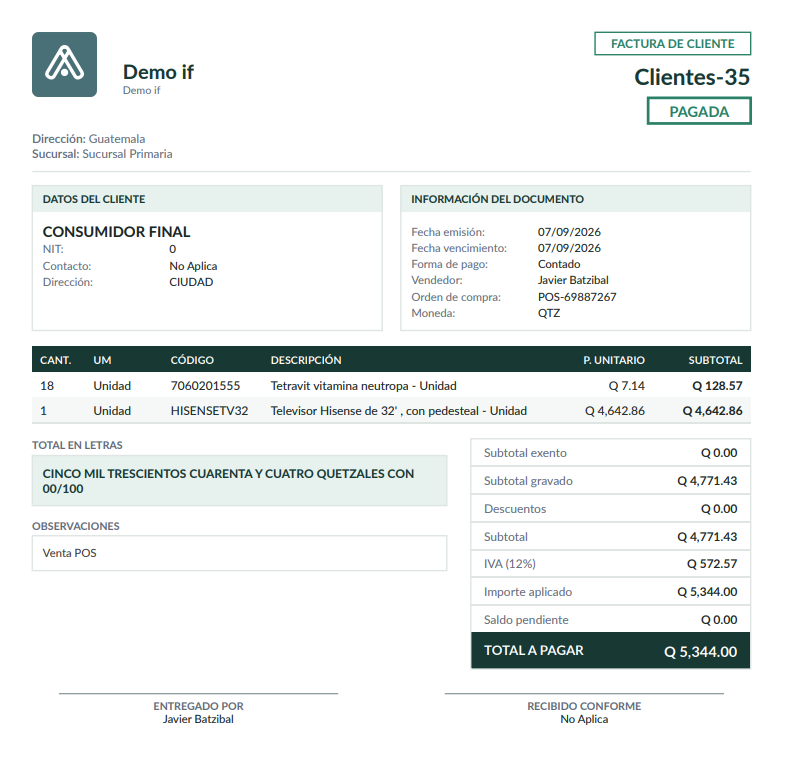The height and width of the screenshot is (776, 785).
Task: Click the SUBTOTAL column header
Action: 715,360
